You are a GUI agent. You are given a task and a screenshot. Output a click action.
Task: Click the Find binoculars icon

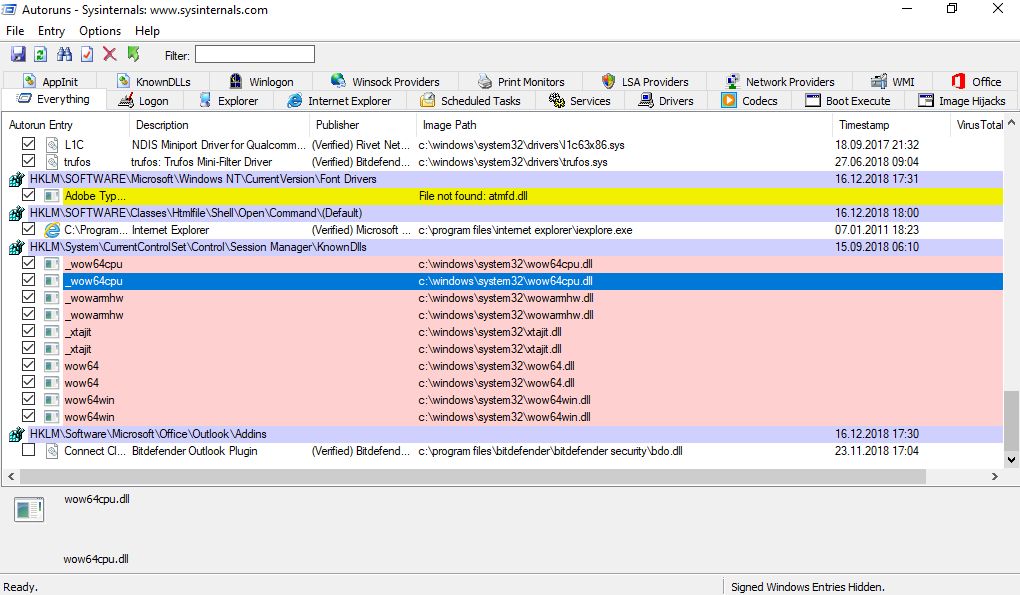pyautogui.click(x=64, y=55)
